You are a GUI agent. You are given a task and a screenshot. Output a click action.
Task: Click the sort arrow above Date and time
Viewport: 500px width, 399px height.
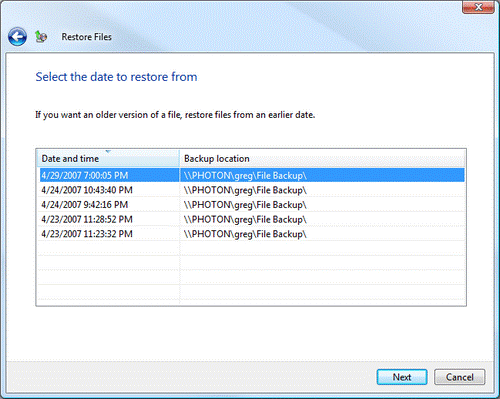(x=108, y=152)
